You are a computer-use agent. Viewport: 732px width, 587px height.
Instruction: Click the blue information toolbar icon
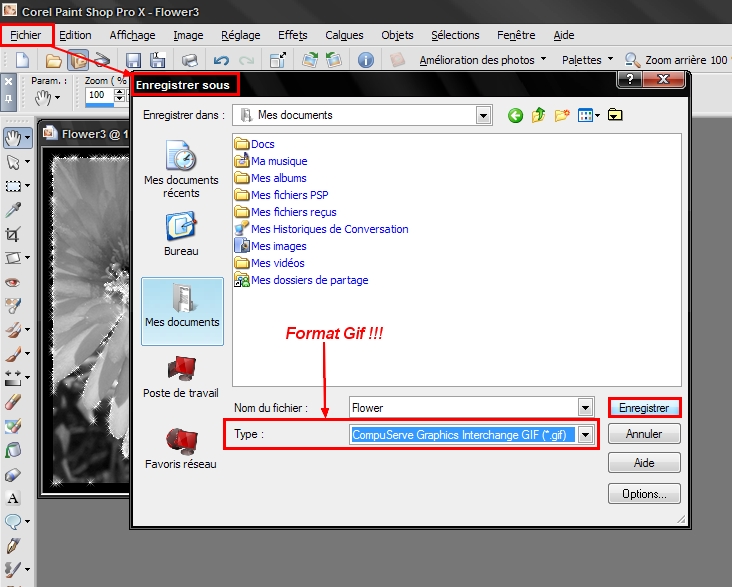(x=366, y=60)
